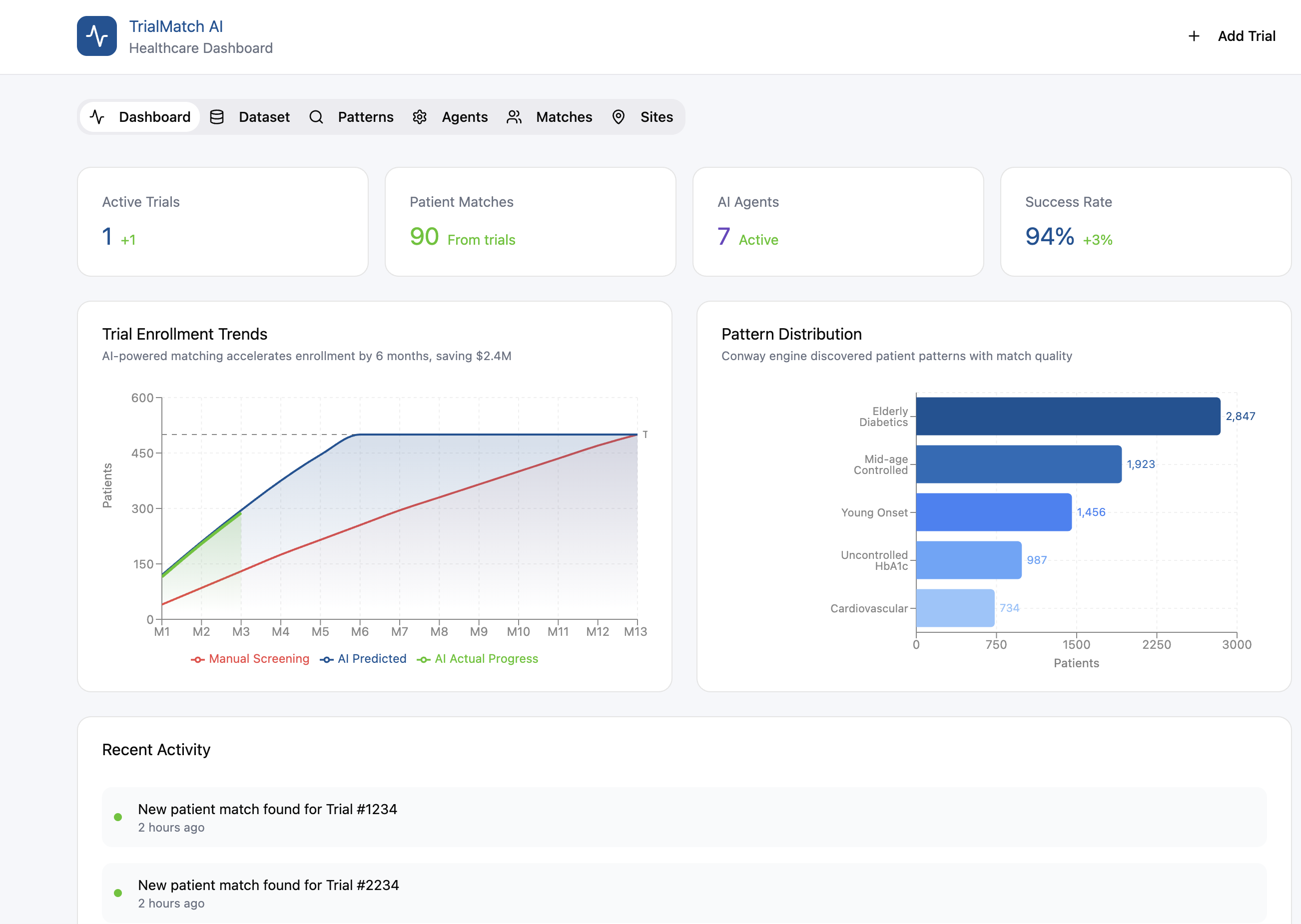Screen dimensions: 1301x924
Task: Click the Sites map pin icon
Action: tap(618, 117)
